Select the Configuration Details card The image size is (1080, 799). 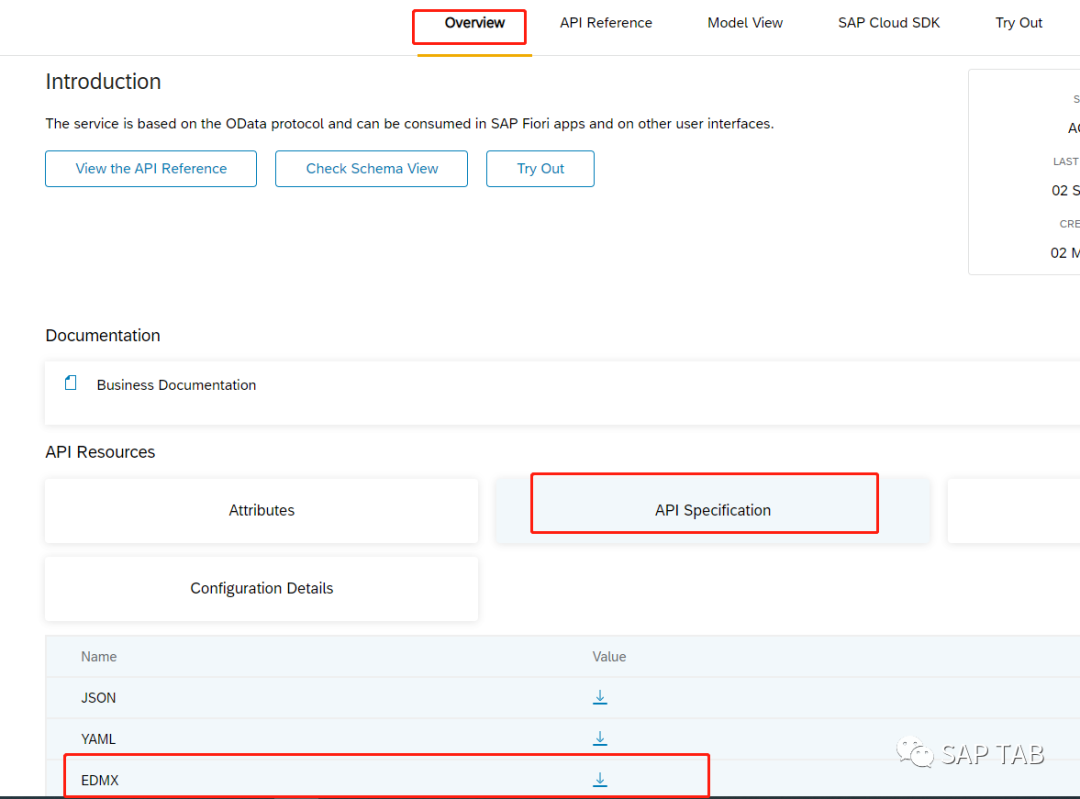click(261, 588)
